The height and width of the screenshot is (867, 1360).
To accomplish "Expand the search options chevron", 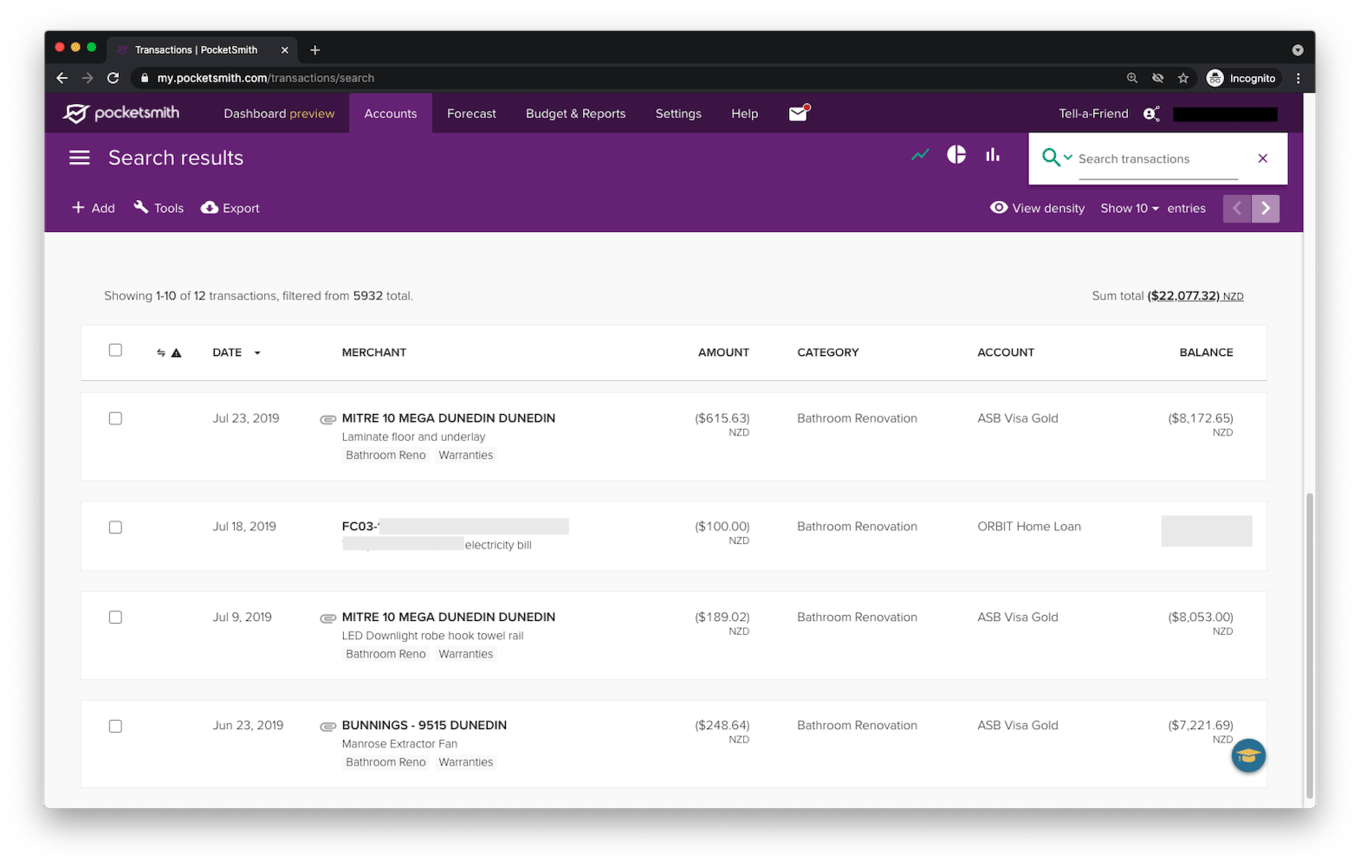I will tap(1068, 158).
